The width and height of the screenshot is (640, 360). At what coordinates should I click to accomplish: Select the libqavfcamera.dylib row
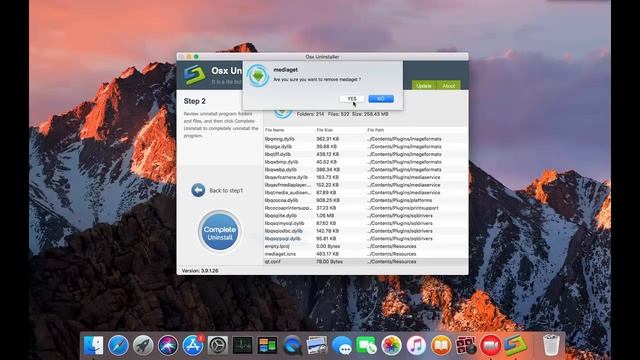(x=365, y=177)
